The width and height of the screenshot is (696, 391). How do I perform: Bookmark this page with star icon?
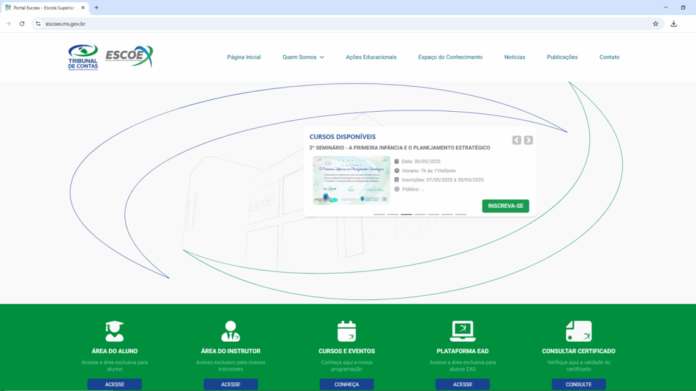(656, 24)
